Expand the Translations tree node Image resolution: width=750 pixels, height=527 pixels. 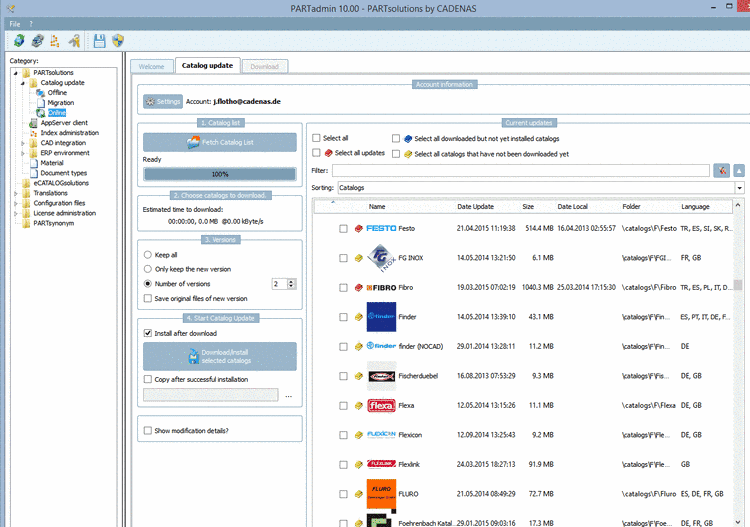(15, 193)
